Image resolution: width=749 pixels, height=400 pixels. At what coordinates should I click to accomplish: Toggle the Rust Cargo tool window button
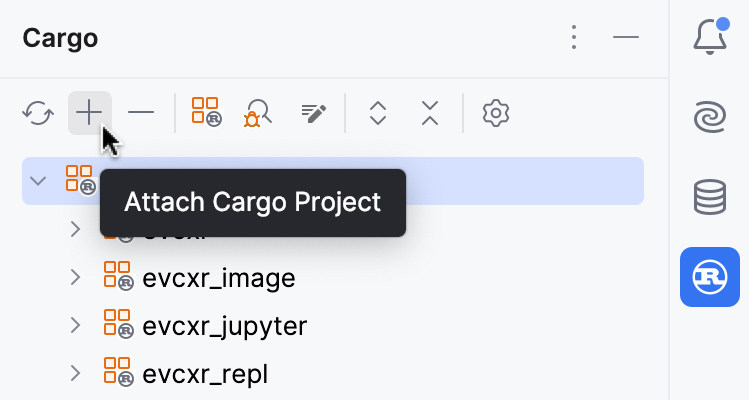[x=709, y=276]
